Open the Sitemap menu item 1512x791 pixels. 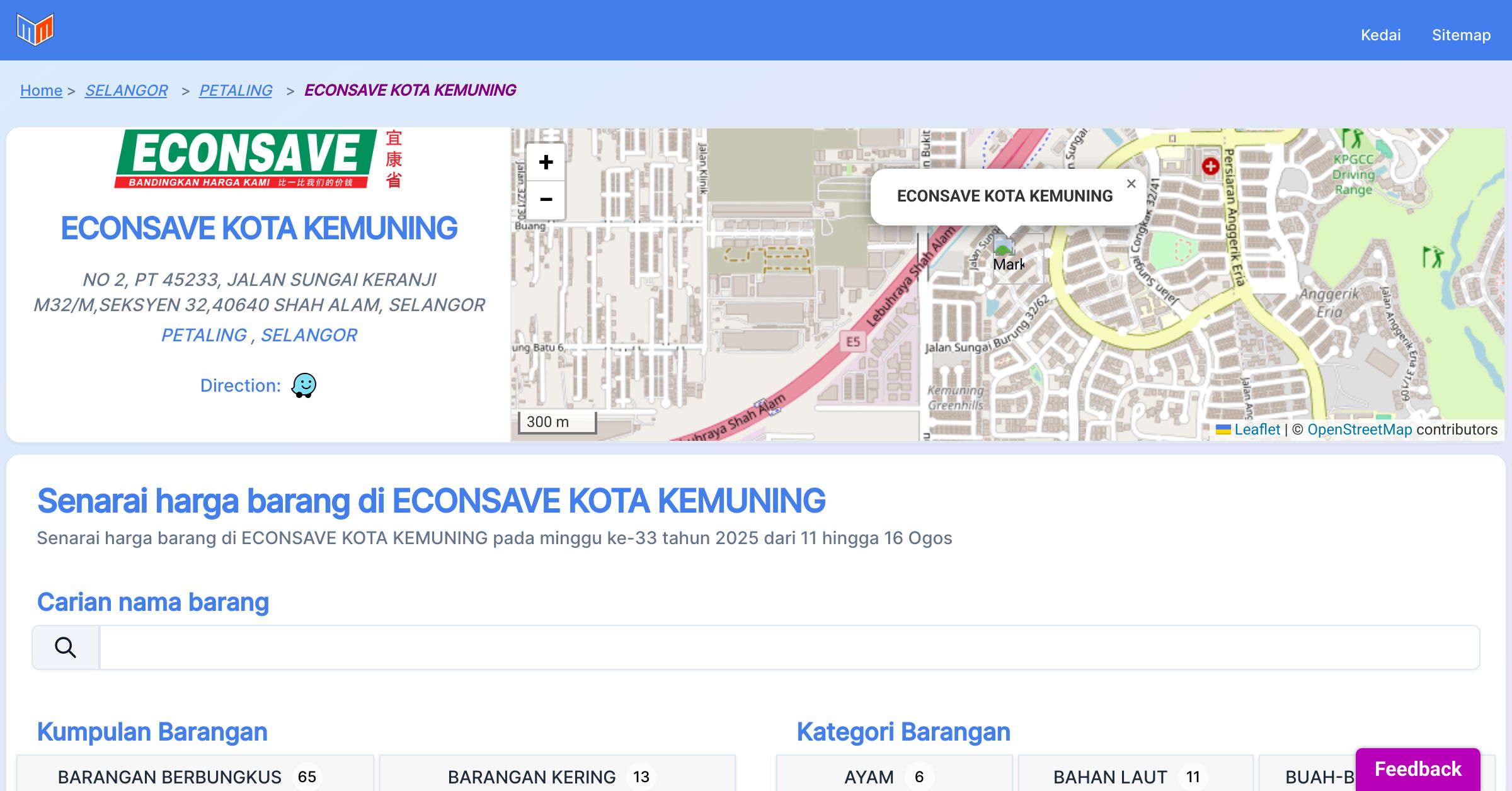point(1461,35)
